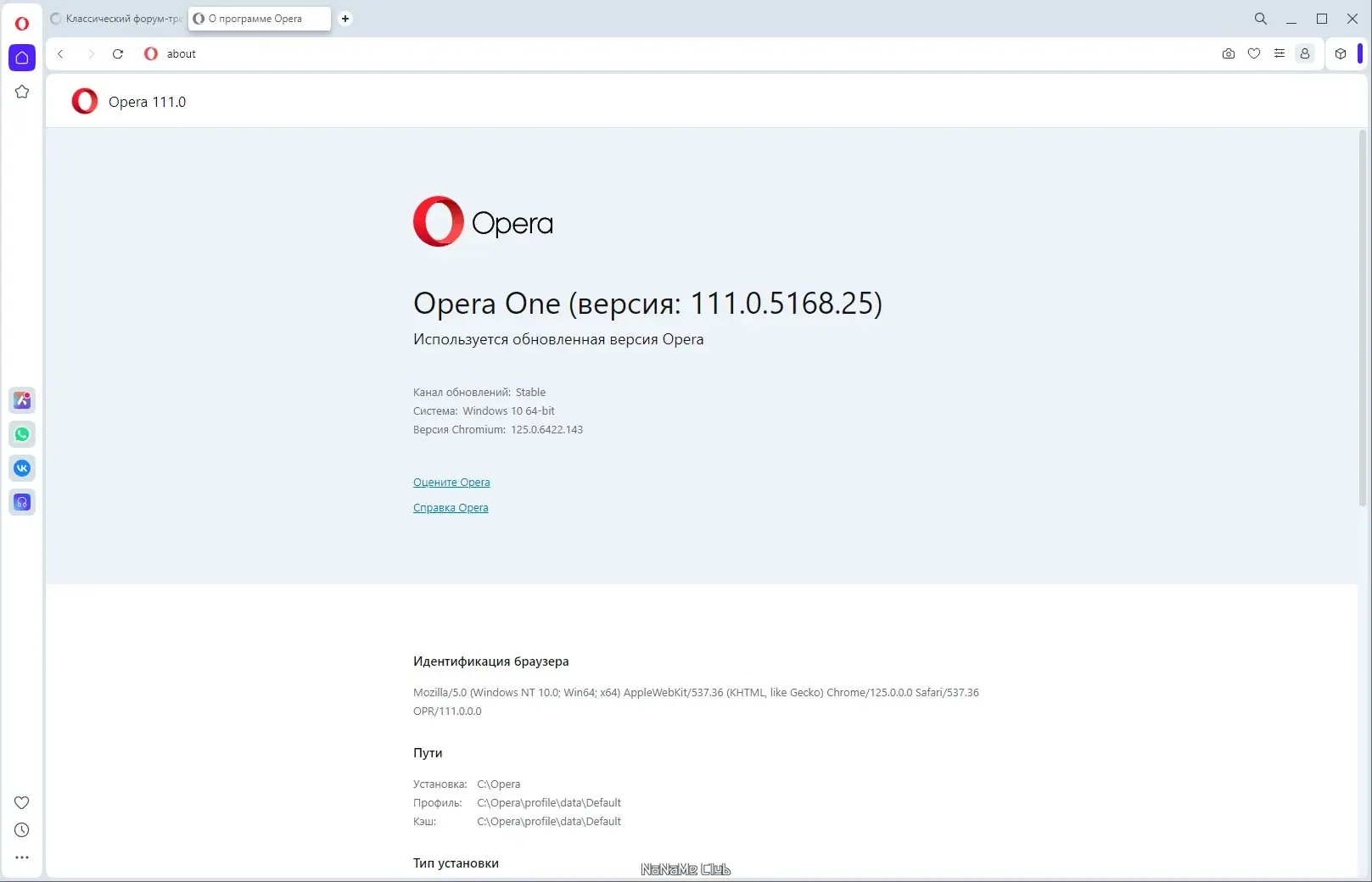
Task: Click the Chromium version 125.0.6422.143 text
Action: pyautogui.click(x=546, y=430)
